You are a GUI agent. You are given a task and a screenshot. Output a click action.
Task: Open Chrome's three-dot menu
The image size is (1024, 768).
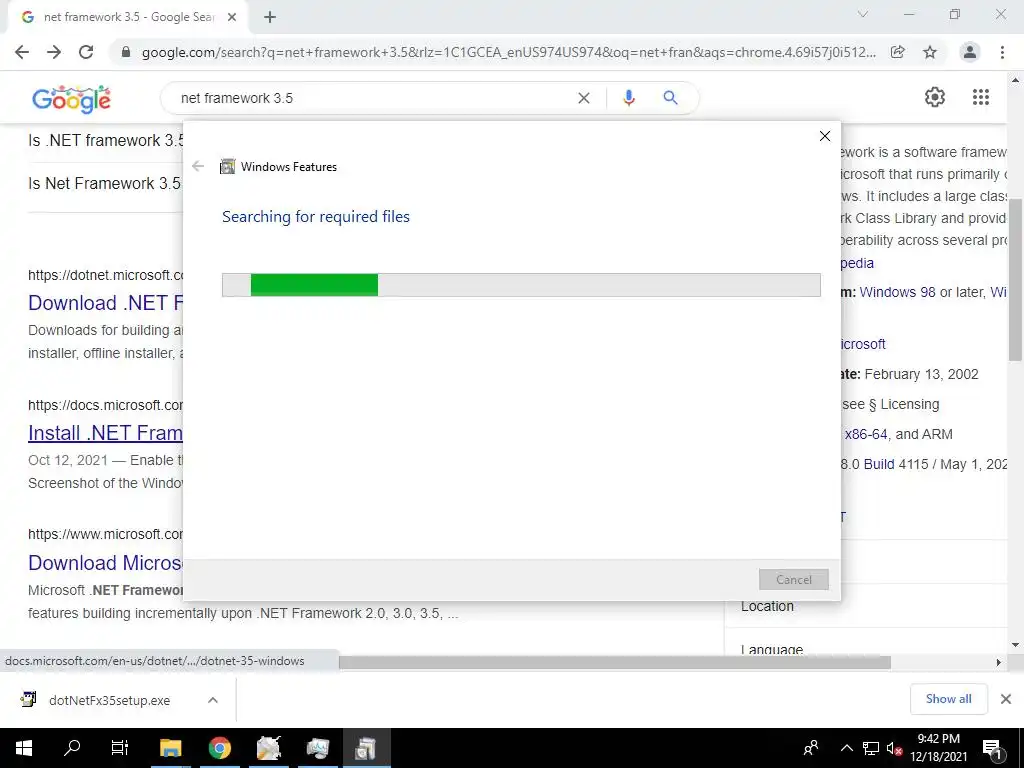pos(1002,52)
